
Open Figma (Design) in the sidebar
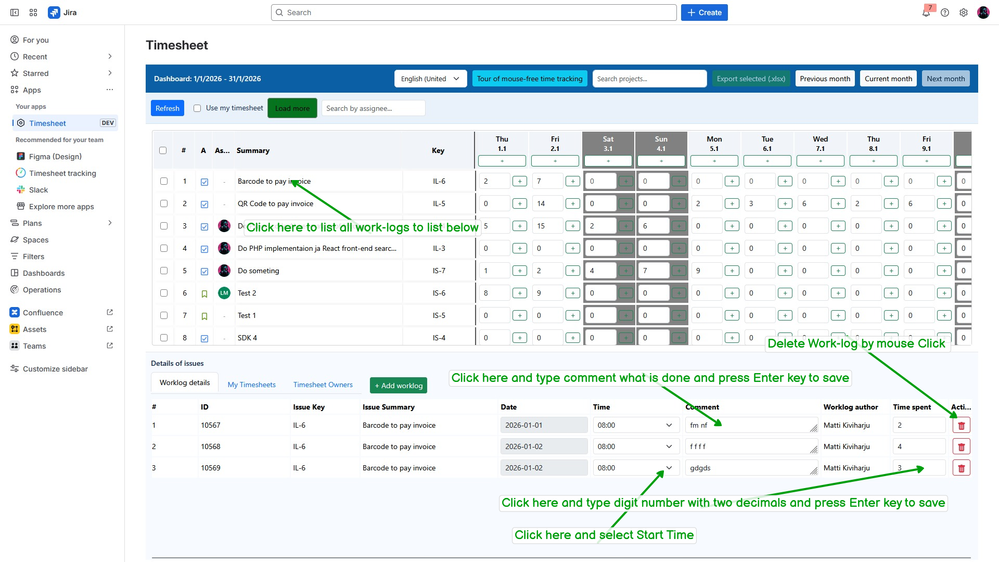point(55,156)
